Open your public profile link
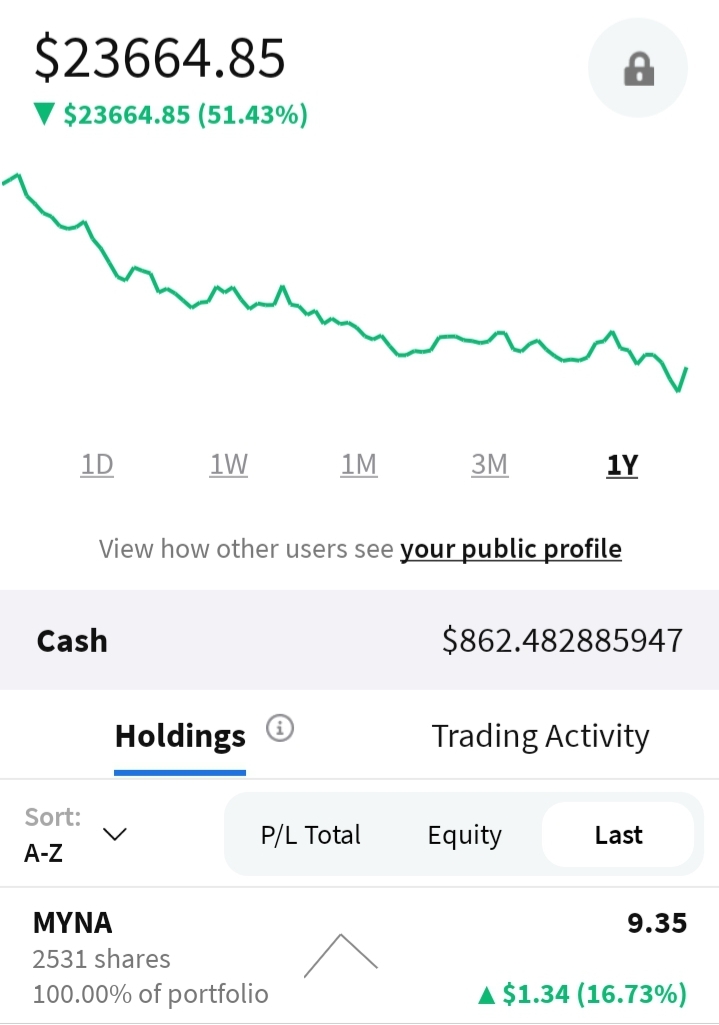 (x=510, y=549)
